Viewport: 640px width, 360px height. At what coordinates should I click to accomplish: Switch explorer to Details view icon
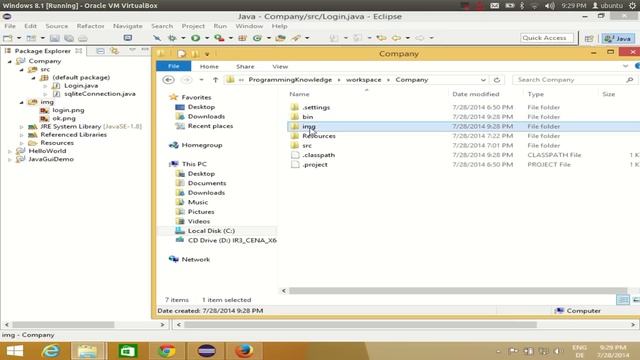tap(623, 300)
